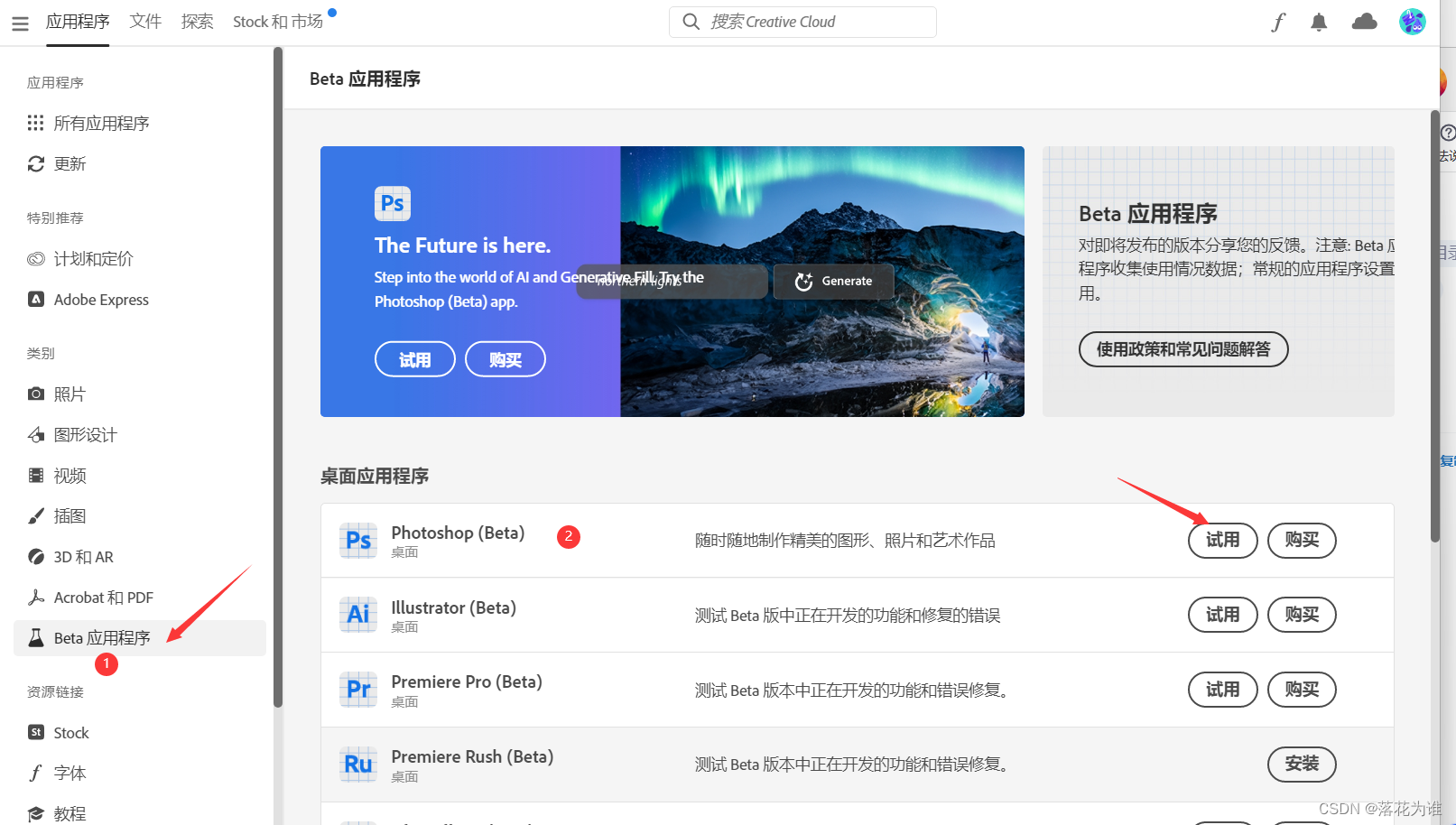Click the 图形设计 icon
The width and height of the screenshot is (1456, 825).
[36, 434]
